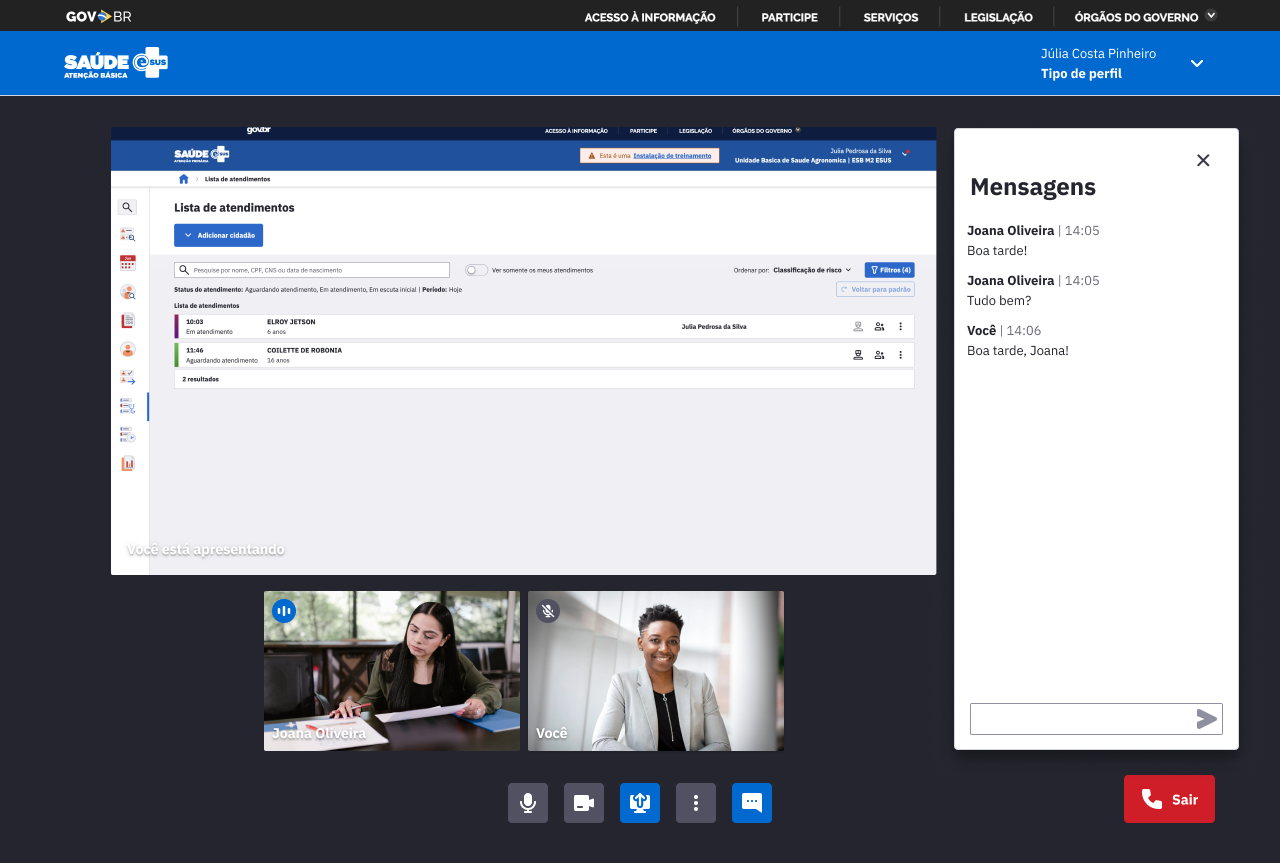Open more options on ELROY JETSON row
Image resolution: width=1280 pixels, height=863 pixels.
pos(900,326)
